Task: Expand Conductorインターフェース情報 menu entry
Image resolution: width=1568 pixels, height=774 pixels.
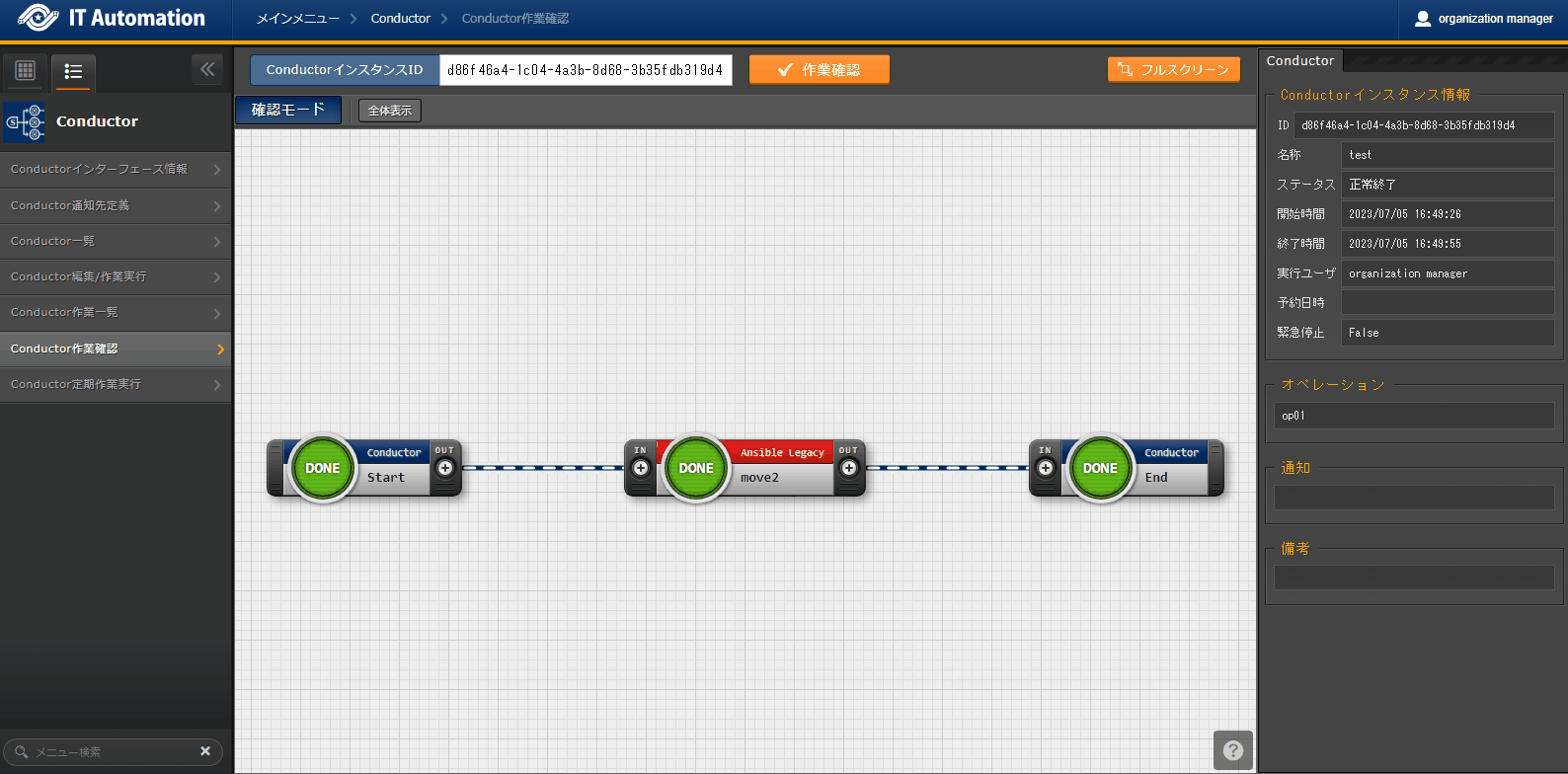Action: point(116,170)
